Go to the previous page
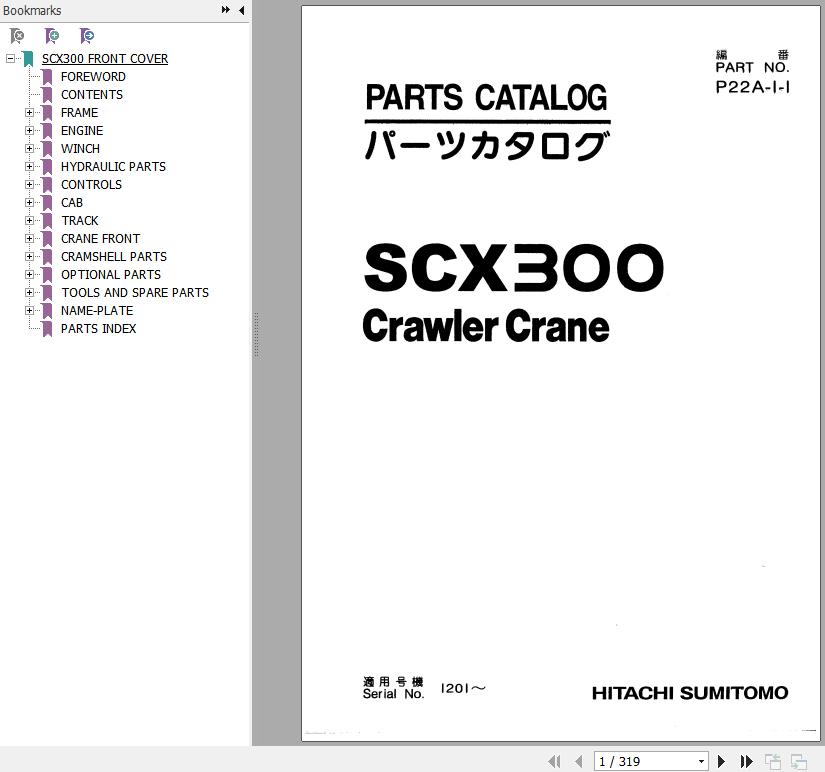The image size is (825, 772). [x=579, y=761]
